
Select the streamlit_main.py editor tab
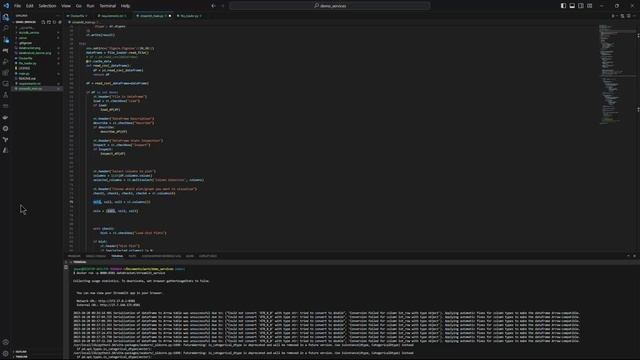click(152, 16)
